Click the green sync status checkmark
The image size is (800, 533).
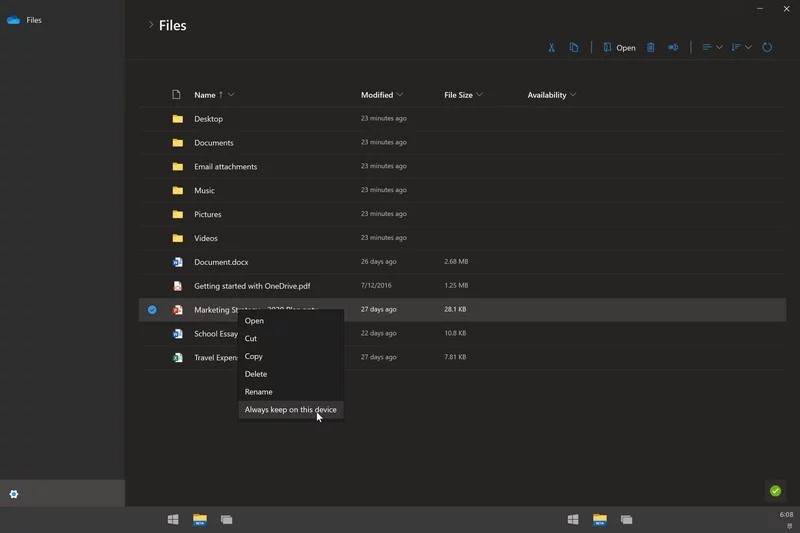pyautogui.click(x=775, y=491)
